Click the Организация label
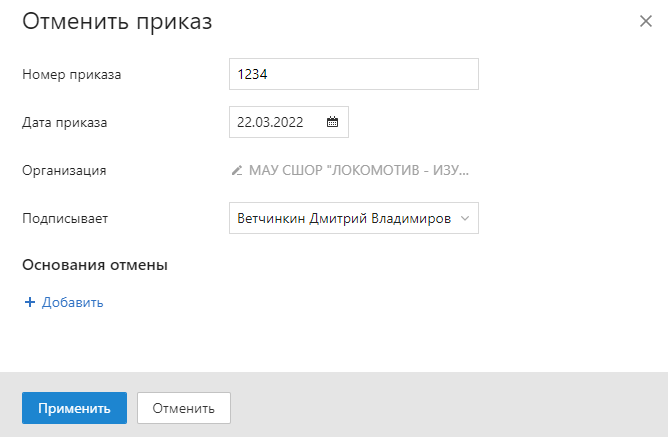This screenshot has height=437, width=668. pos(64,170)
